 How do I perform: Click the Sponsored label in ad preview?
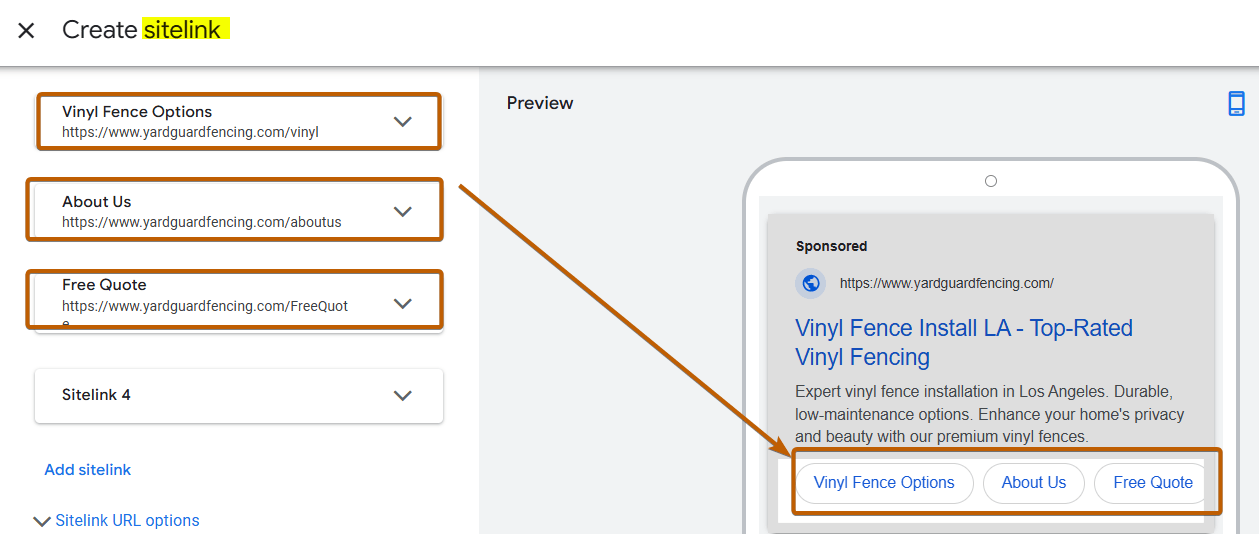click(x=831, y=246)
